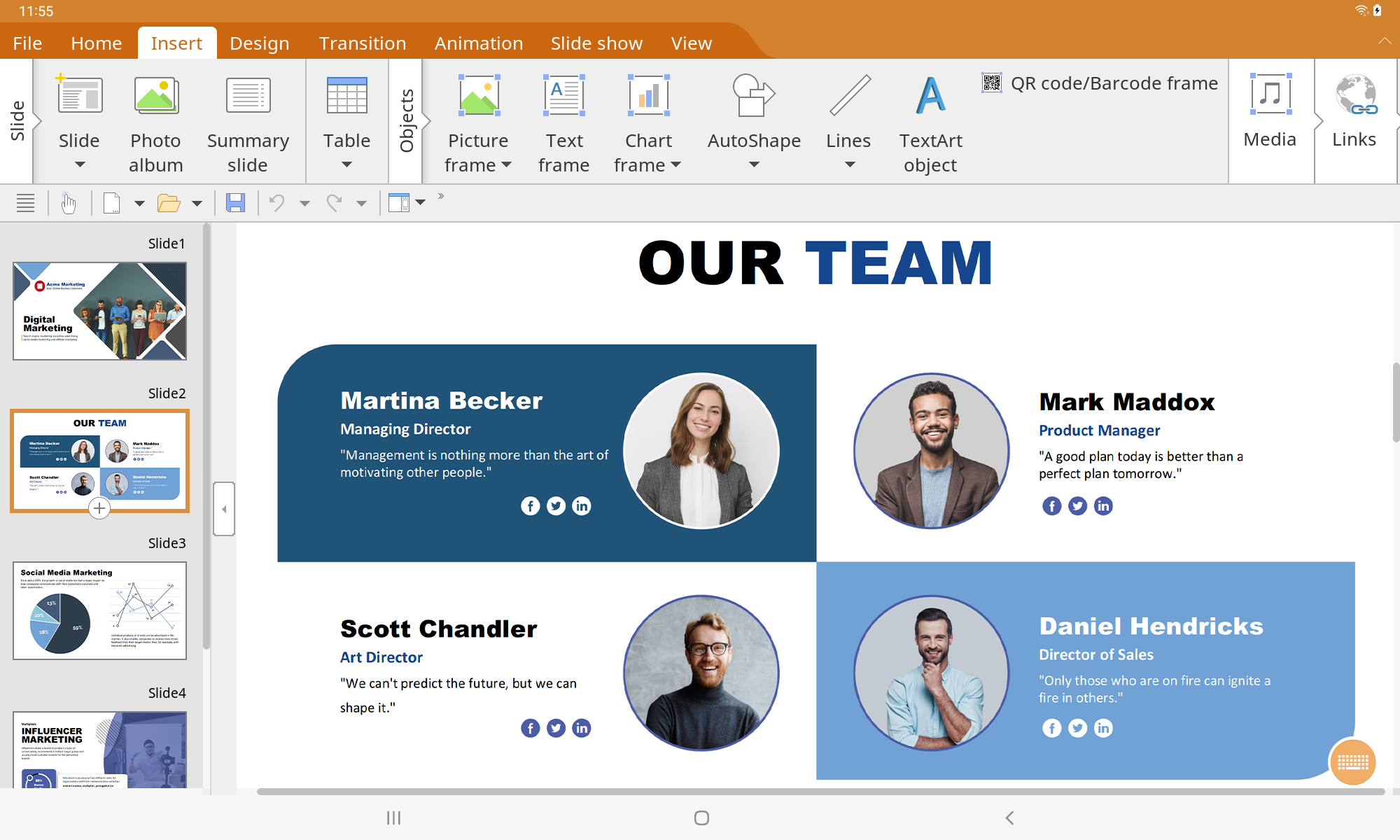Insert a TextArt object

point(930,123)
